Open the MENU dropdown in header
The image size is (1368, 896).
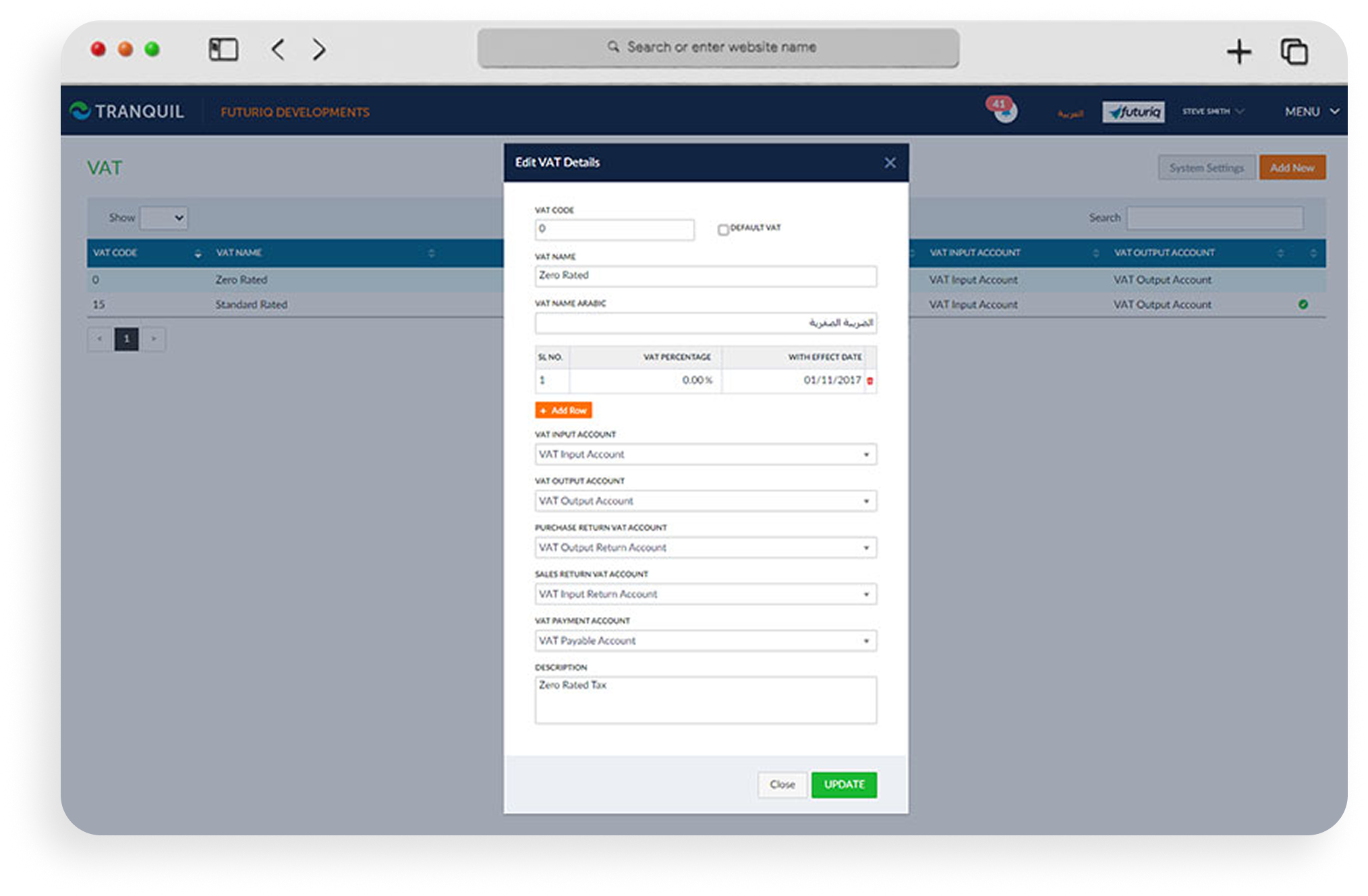(x=1311, y=111)
